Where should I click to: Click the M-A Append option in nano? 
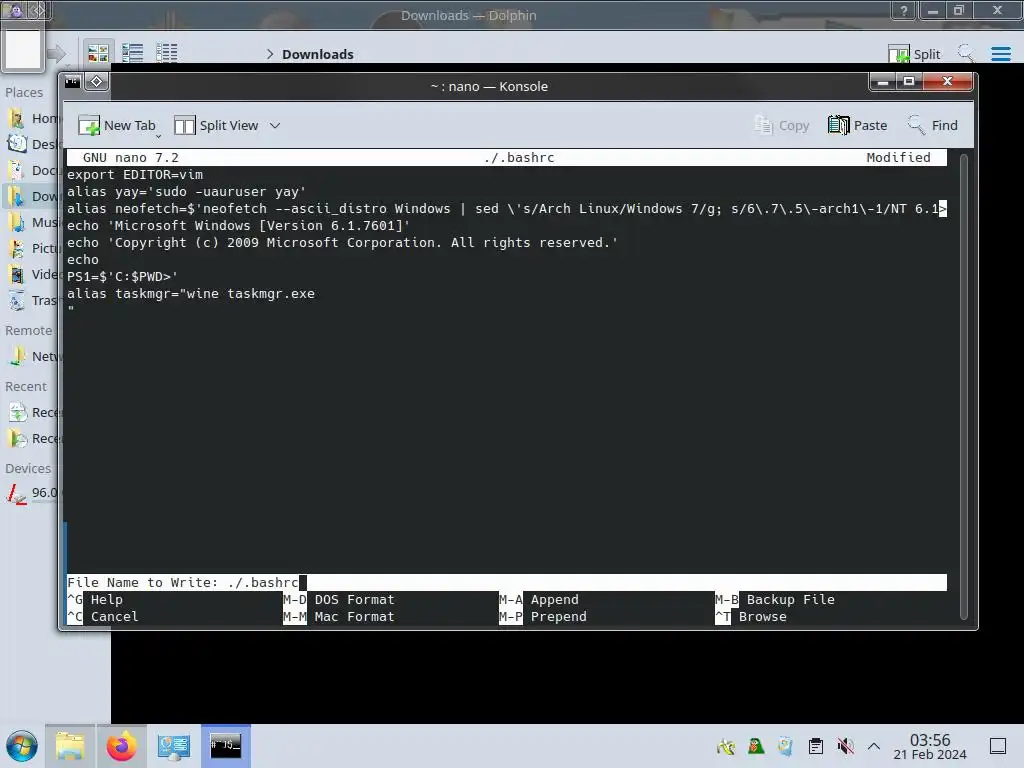539,600
